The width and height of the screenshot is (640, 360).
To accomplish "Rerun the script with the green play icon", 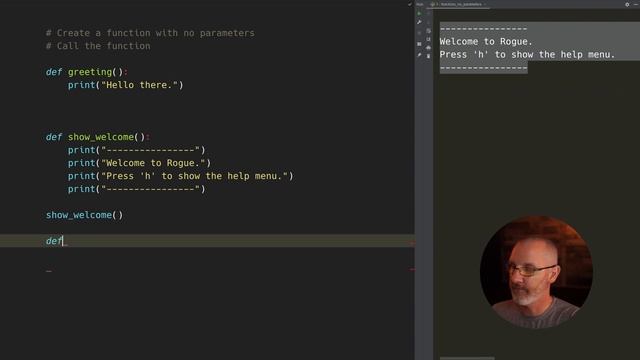I will tap(419, 13).
